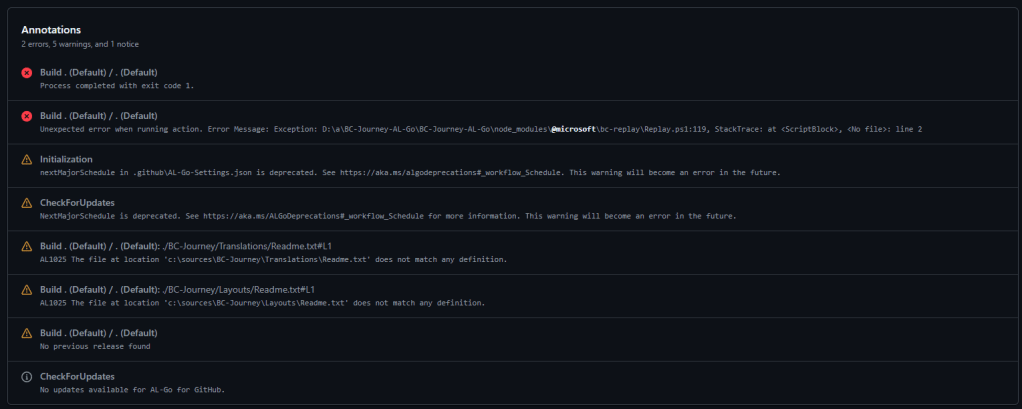Click the warning icon beside "No previous release found"
Viewport: 1022px width, 409px height.
coord(26,332)
